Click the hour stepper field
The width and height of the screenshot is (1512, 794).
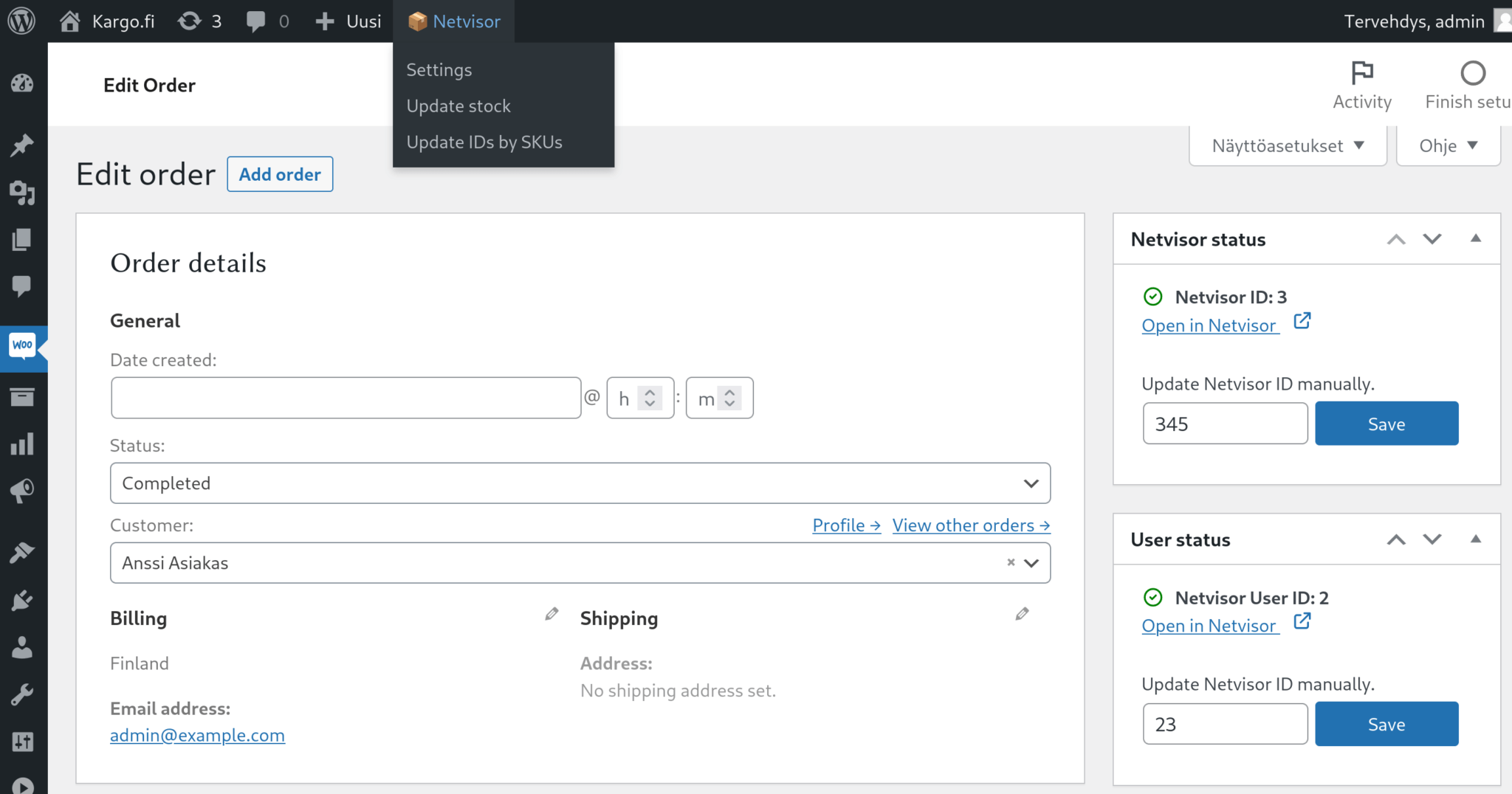pyautogui.click(x=640, y=398)
